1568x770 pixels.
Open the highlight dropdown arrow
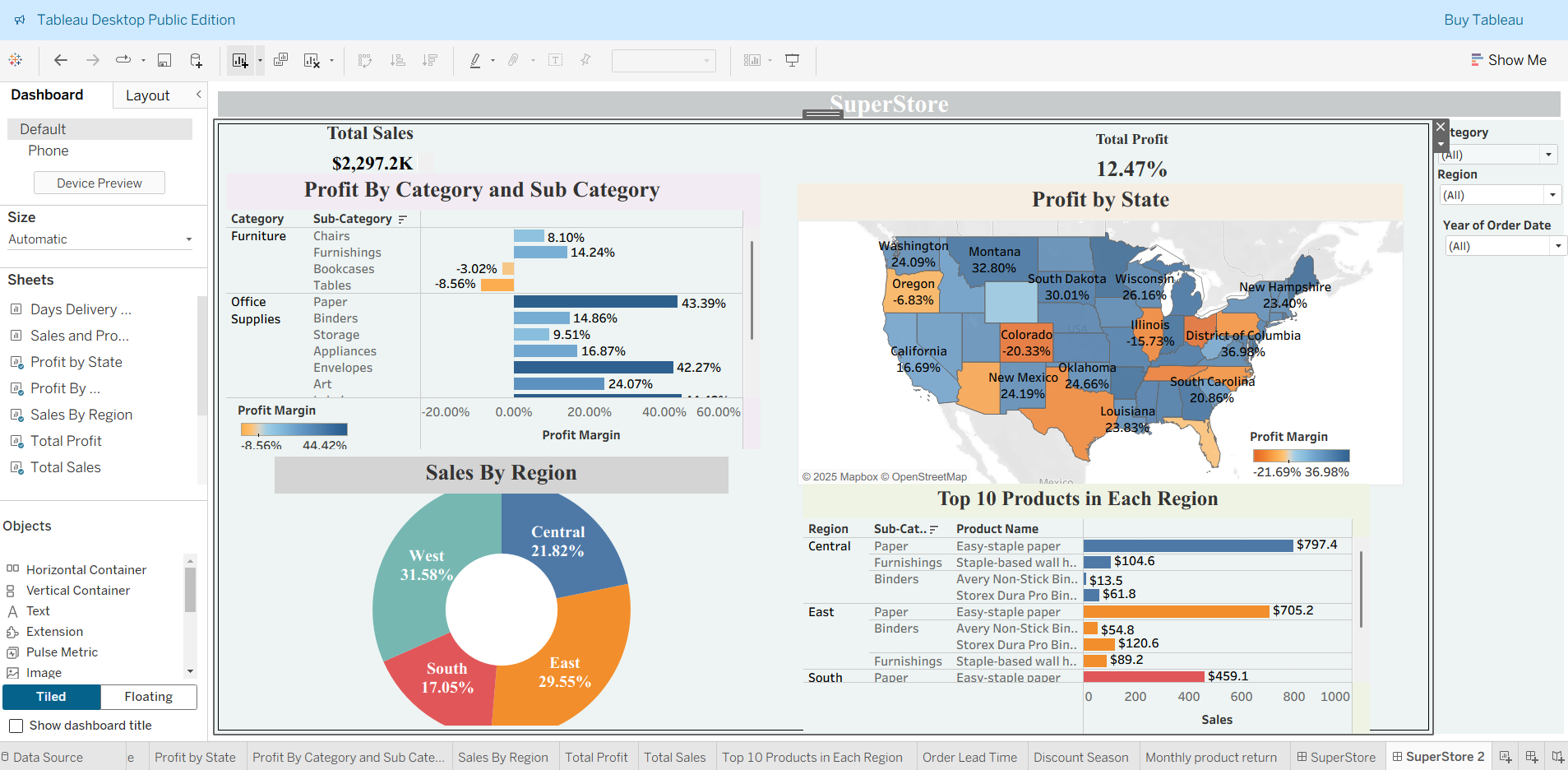click(x=493, y=60)
